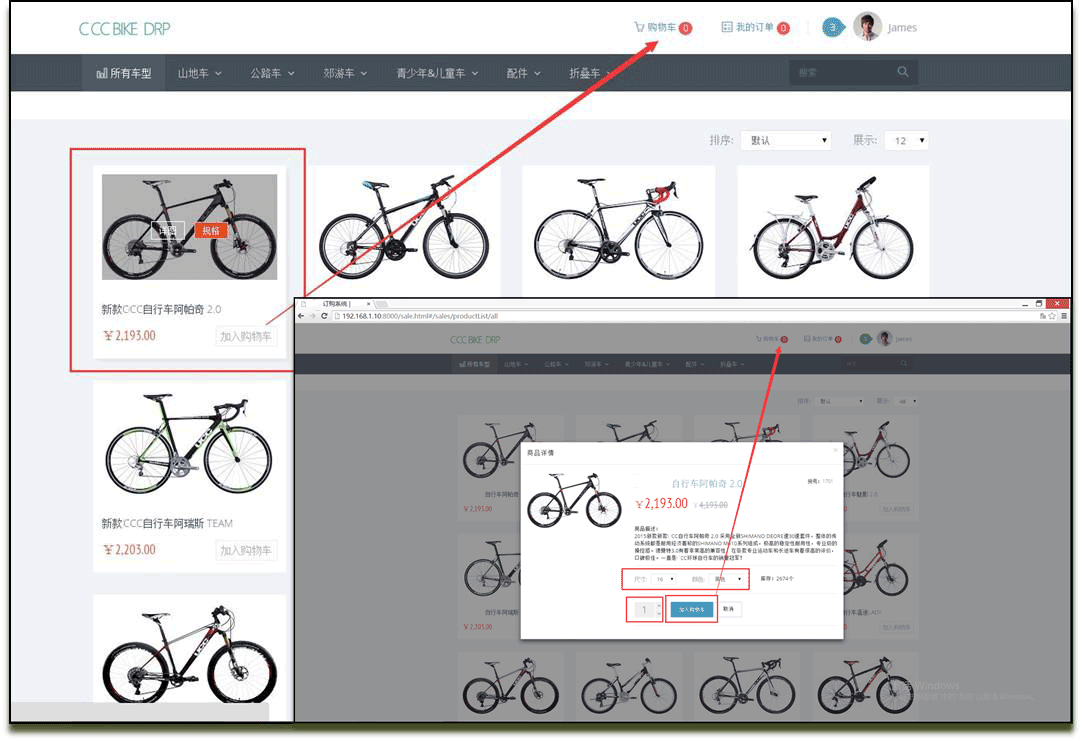
Task: Click the CCC BIKE DRP logo in the main page
Action: (x=124, y=29)
